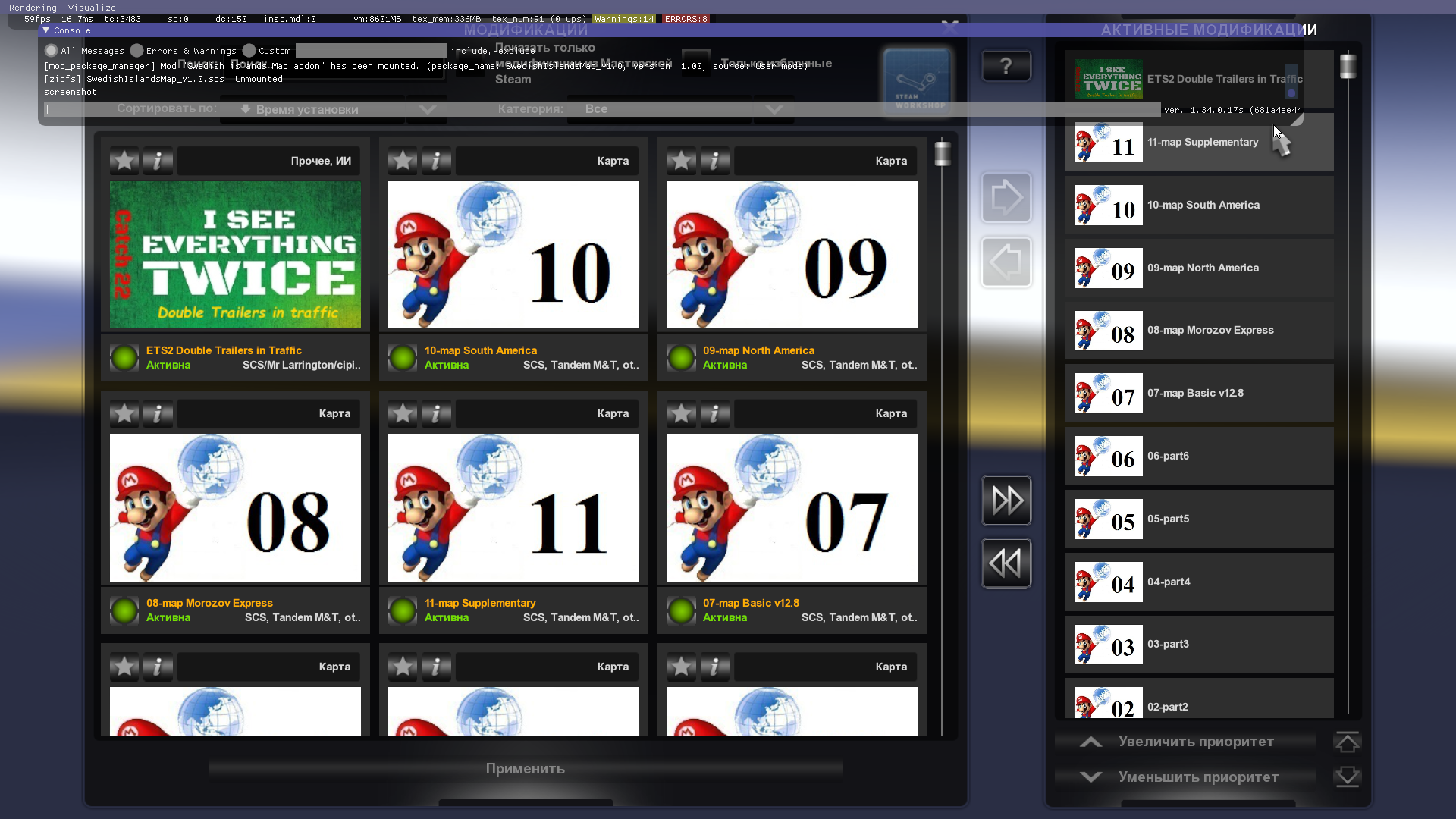Deactivate selected mod with left arrow
The image size is (1456, 819).
point(1006,262)
